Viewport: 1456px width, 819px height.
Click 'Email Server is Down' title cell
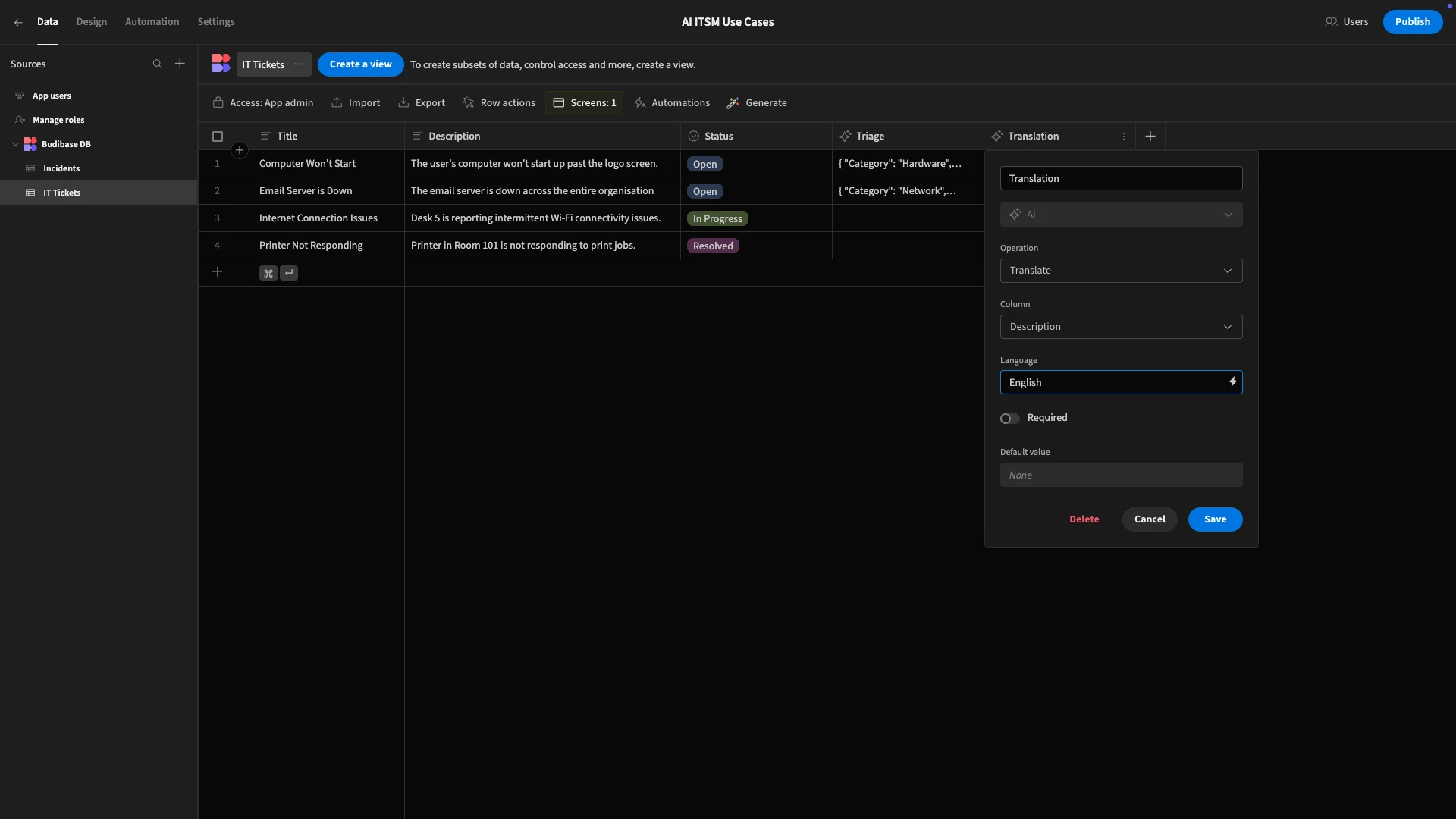click(x=328, y=191)
